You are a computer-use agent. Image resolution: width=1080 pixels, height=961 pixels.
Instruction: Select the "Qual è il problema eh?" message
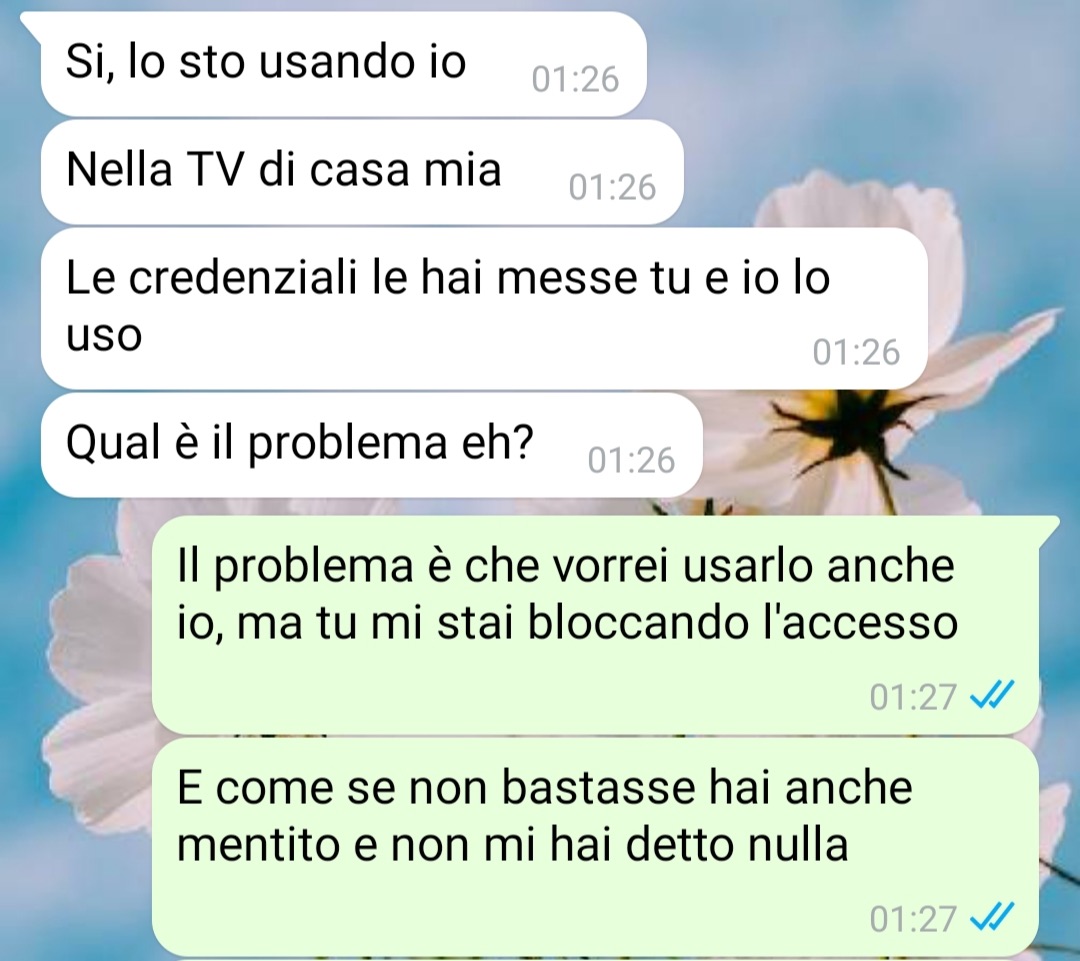click(x=372, y=445)
